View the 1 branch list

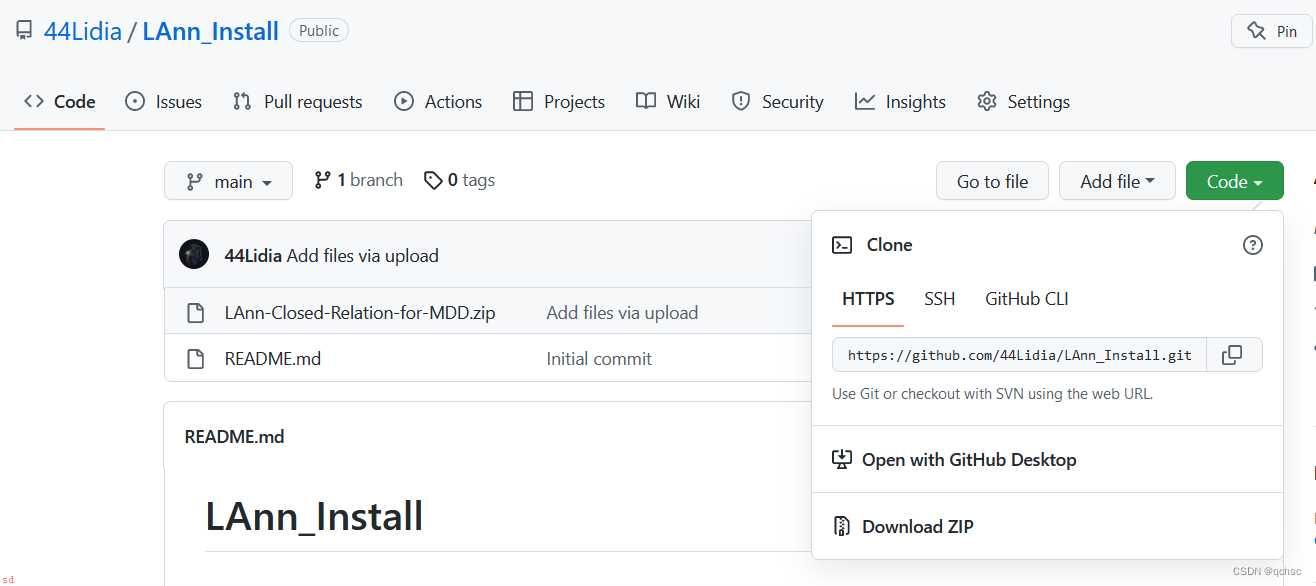coord(358,180)
